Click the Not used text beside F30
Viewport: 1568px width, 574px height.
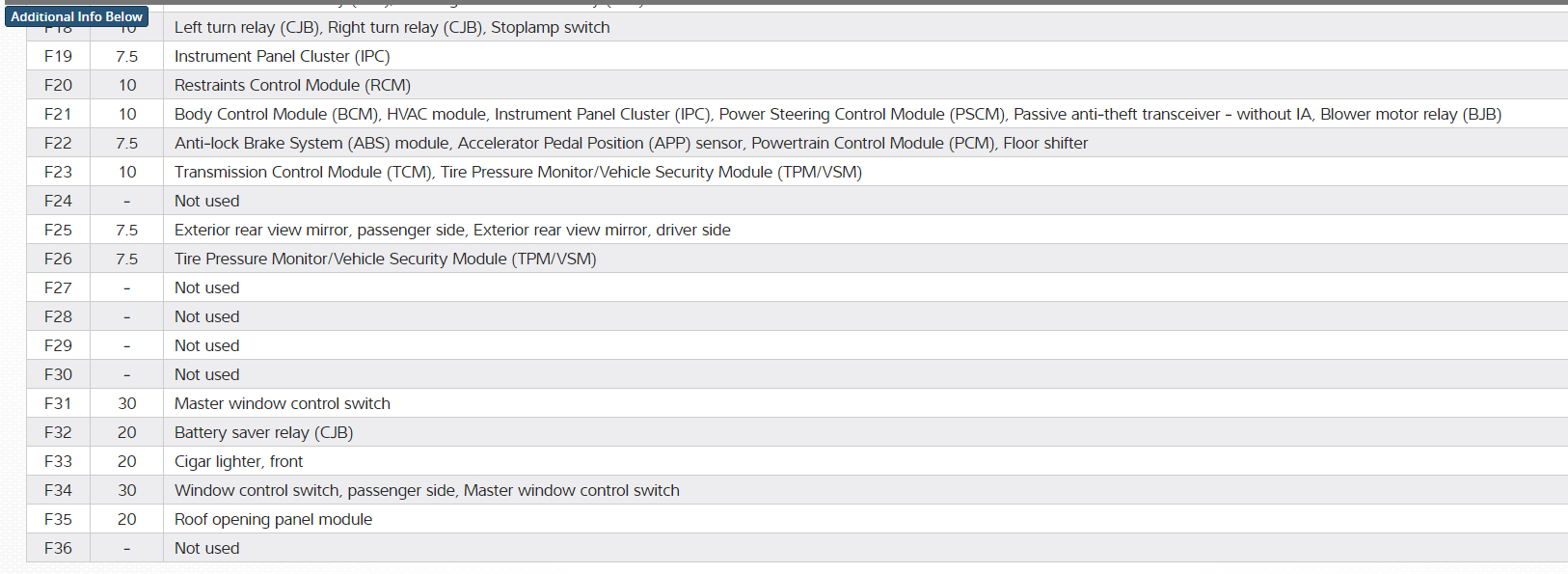pyautogui.click(x=206, y=374)
